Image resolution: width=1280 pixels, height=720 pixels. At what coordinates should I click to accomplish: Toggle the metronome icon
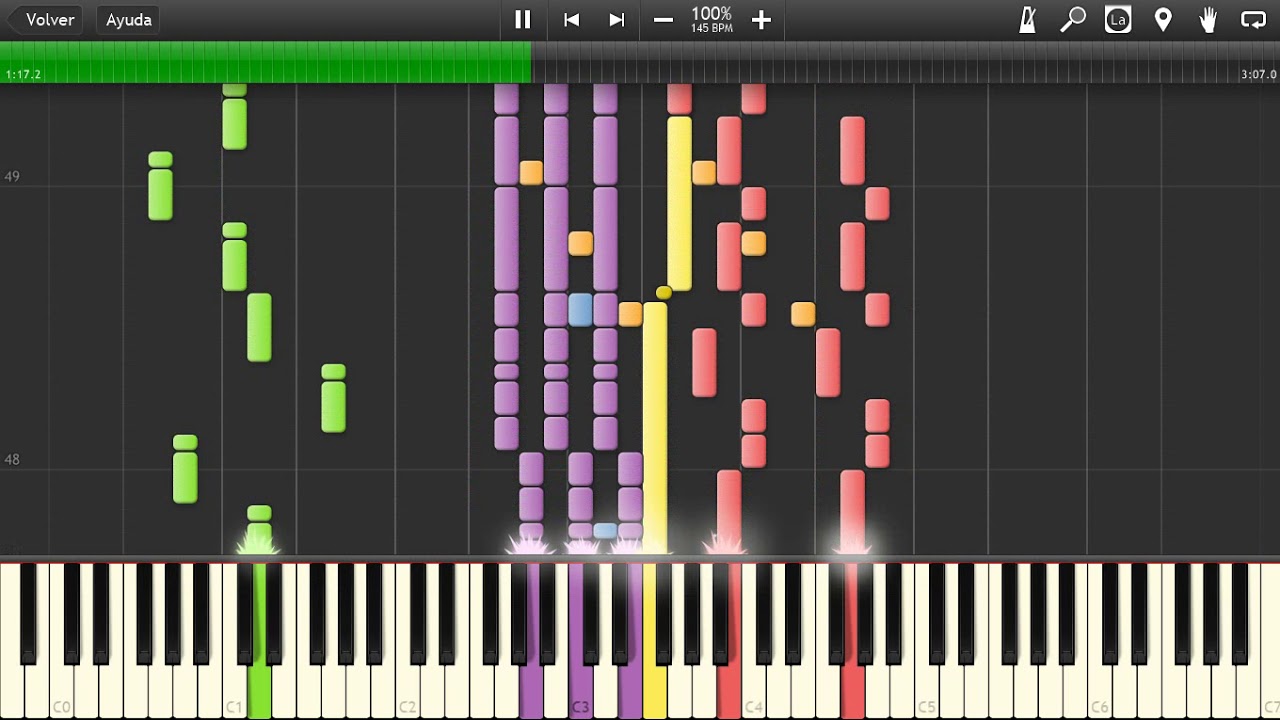click(1027, 20)
